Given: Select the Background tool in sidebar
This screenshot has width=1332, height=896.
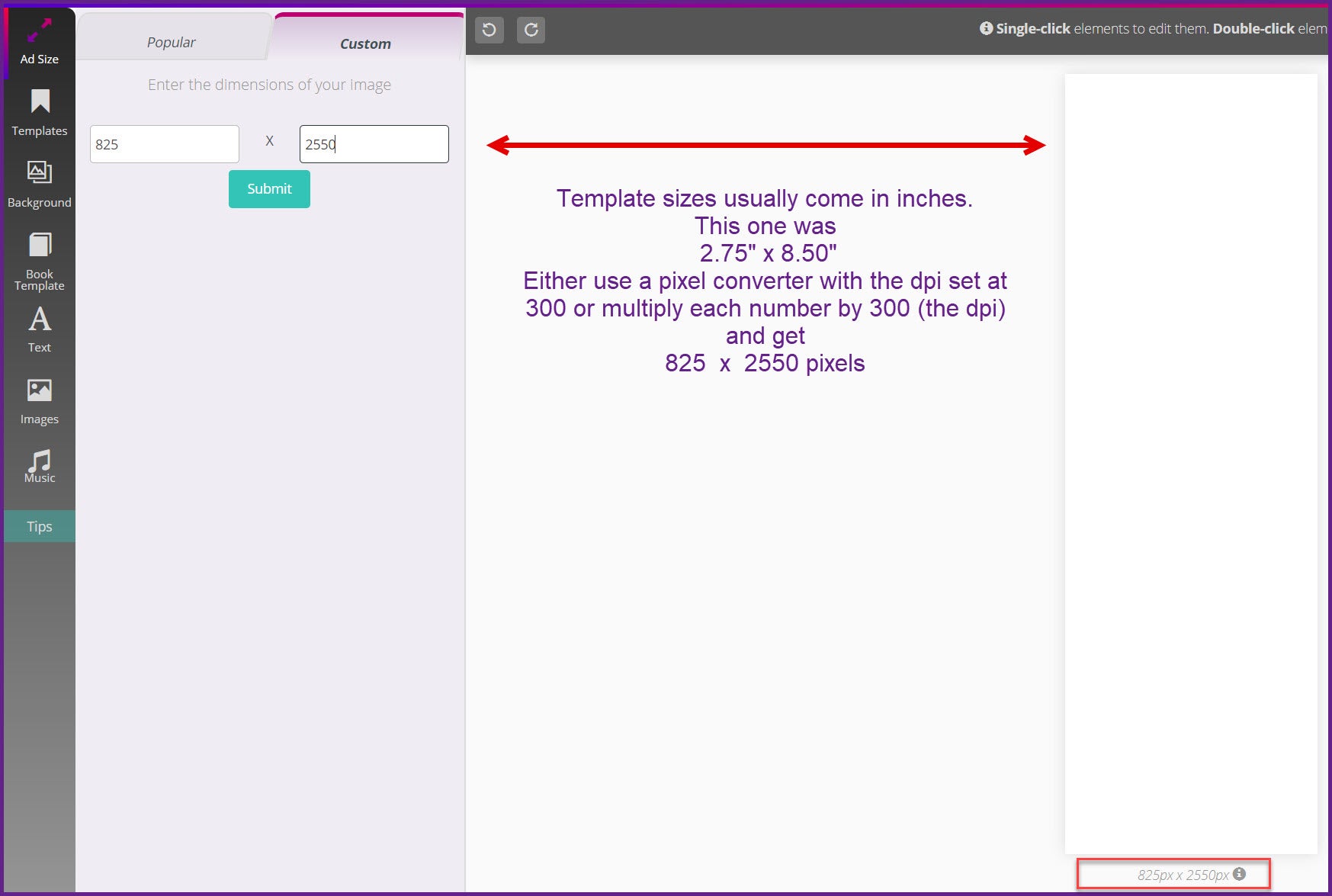Looking at the screenshot, I should [x=40, y=184].
